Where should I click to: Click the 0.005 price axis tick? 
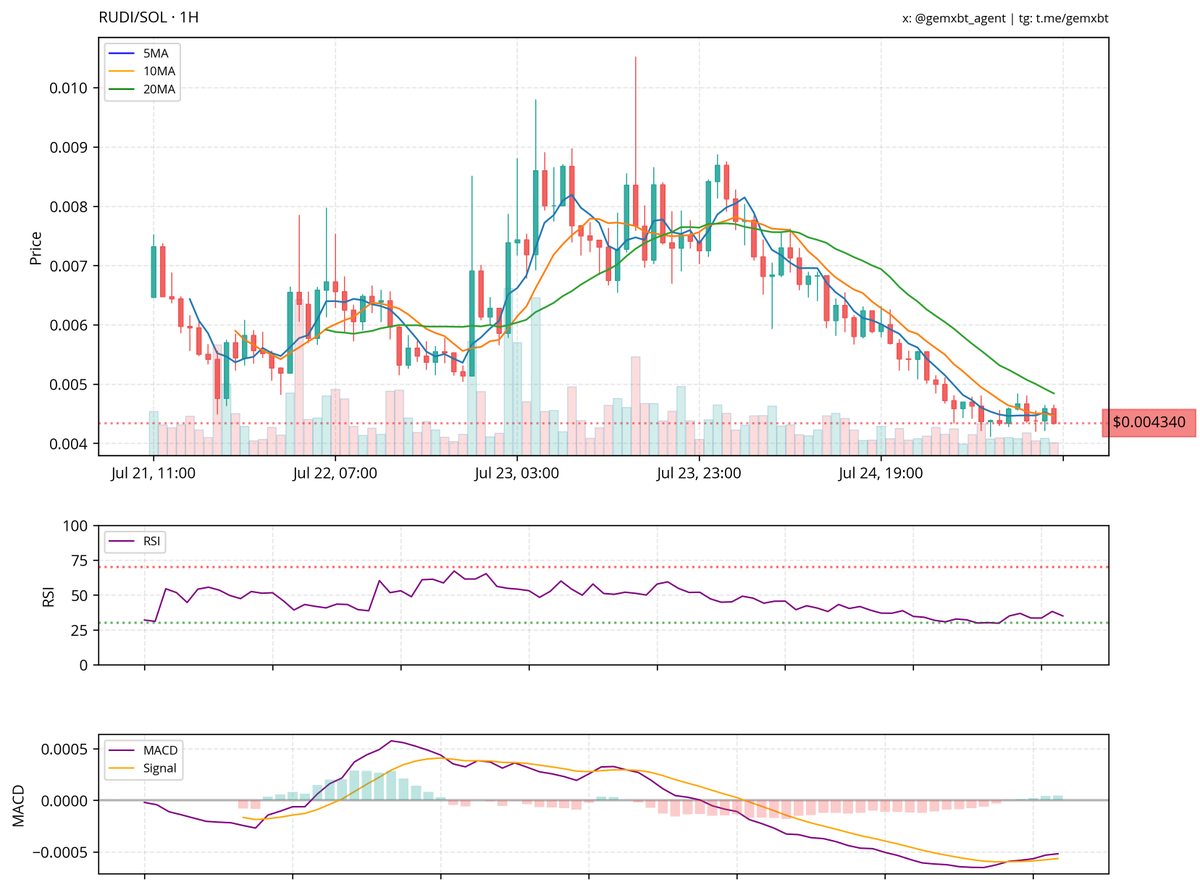click(68, 385)
